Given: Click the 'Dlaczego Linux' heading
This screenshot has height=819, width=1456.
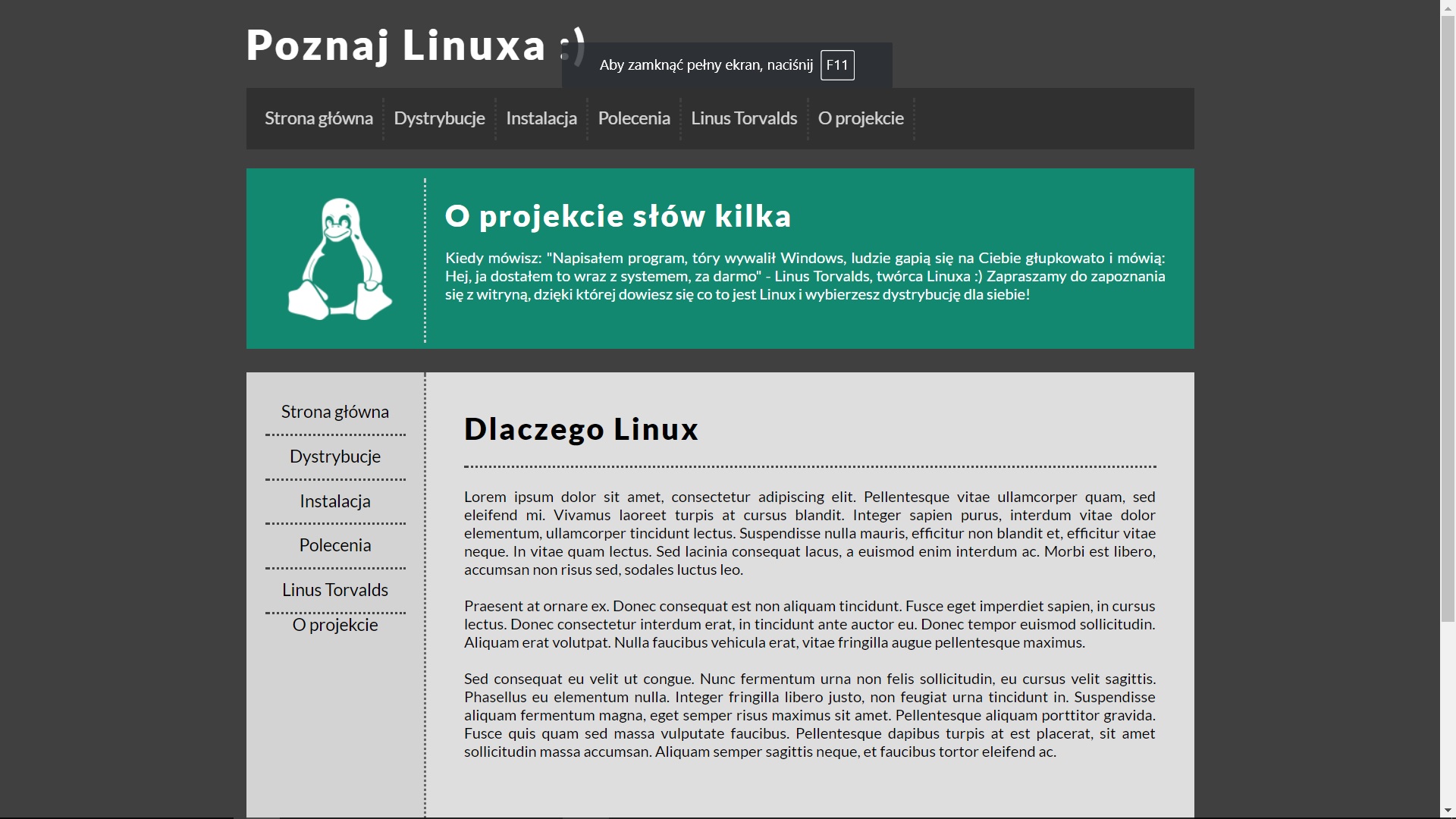Looking at the screenshot, I should pyautogui.click(x=581, y=429).
